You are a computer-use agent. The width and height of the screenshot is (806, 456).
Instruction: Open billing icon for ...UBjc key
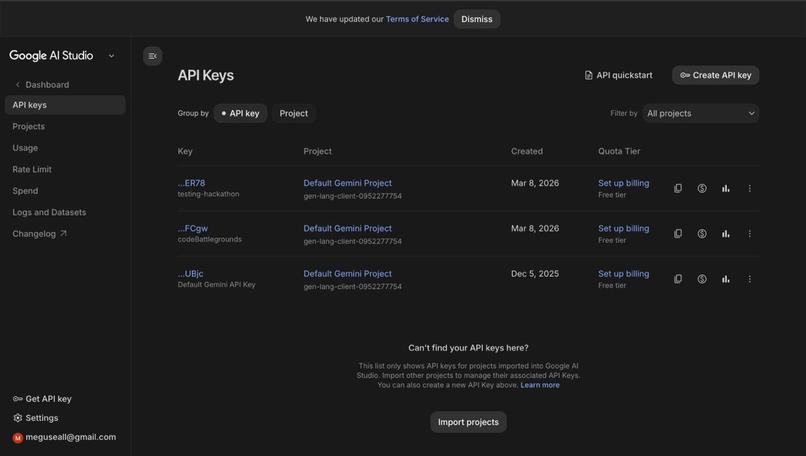[x=702, y=279]
